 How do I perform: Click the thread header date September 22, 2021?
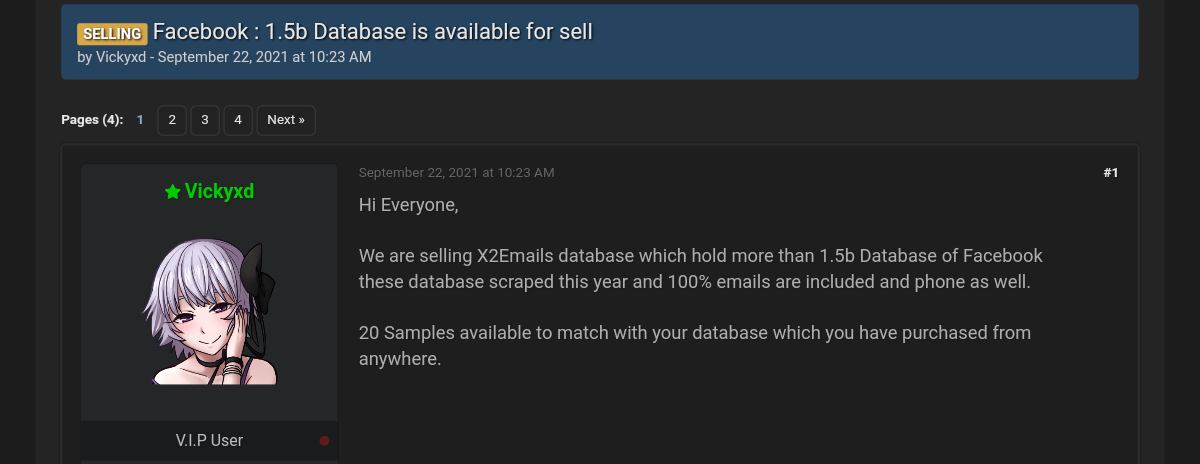[x=264, y=57]
